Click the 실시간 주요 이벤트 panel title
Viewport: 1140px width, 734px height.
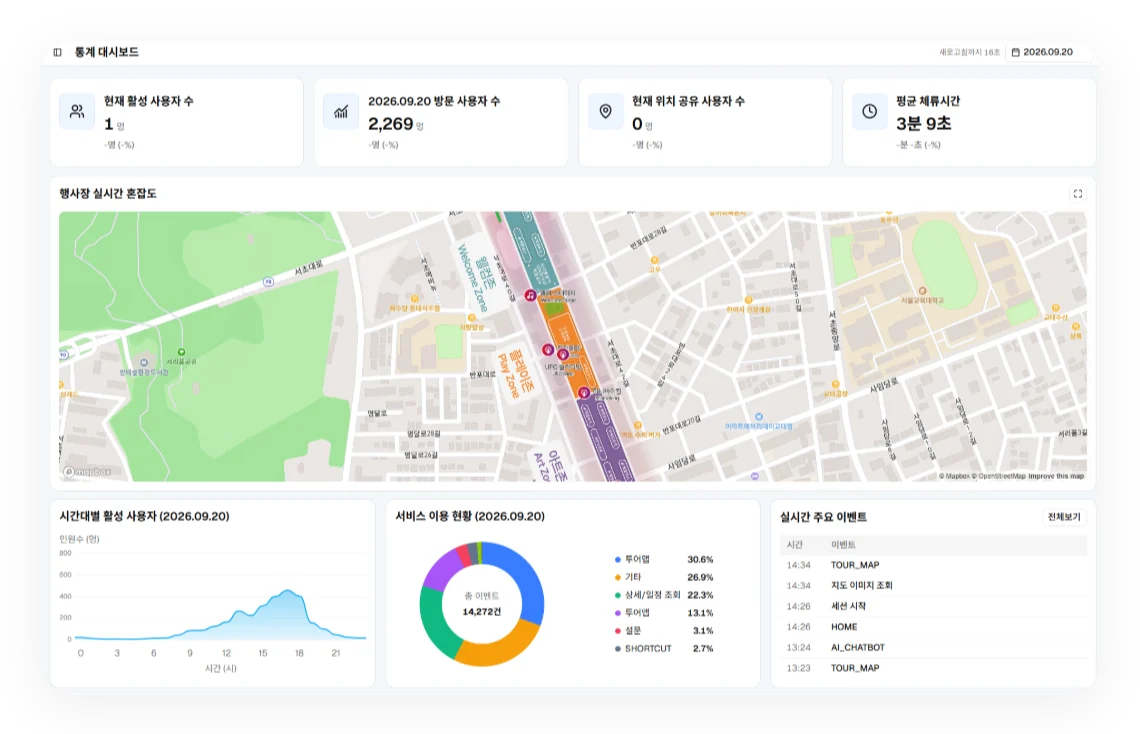(823, 517)
